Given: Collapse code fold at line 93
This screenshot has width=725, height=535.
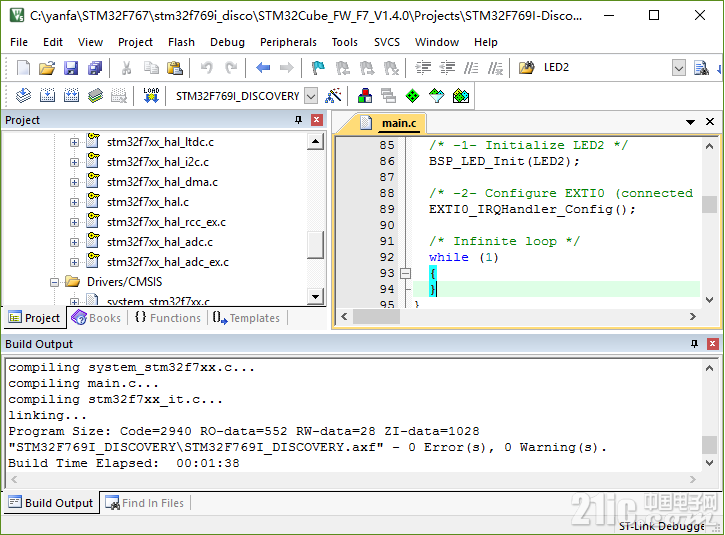Looking at the screenshot, I should tap(406, 273).
